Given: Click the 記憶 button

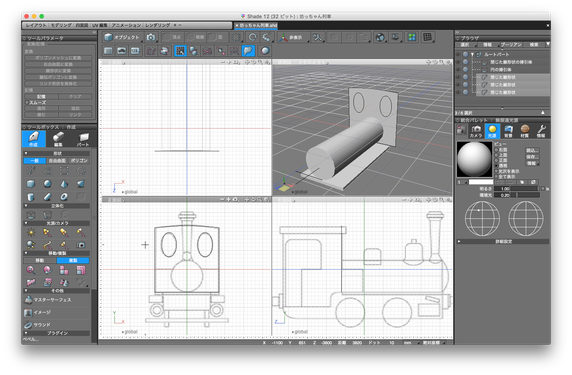Looking at the screenshot, I should 41,97.
